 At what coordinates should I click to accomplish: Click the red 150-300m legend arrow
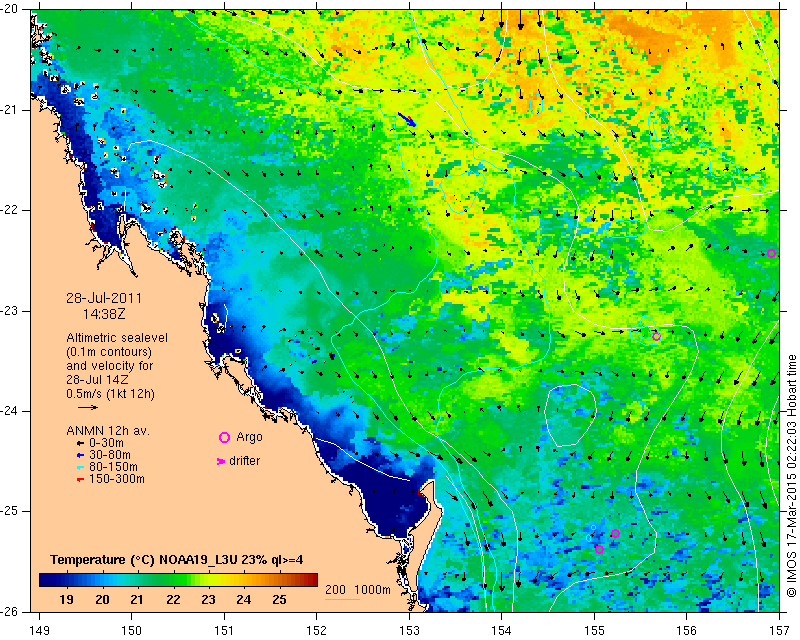tap(80, 480)
